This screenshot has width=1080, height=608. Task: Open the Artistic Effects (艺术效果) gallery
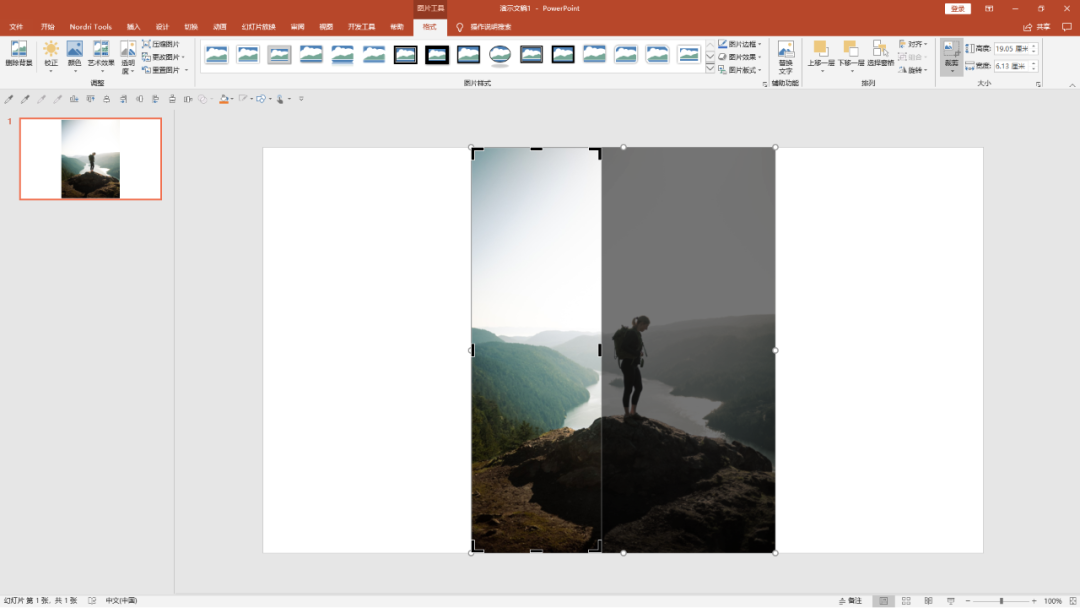tap(101, 56)
